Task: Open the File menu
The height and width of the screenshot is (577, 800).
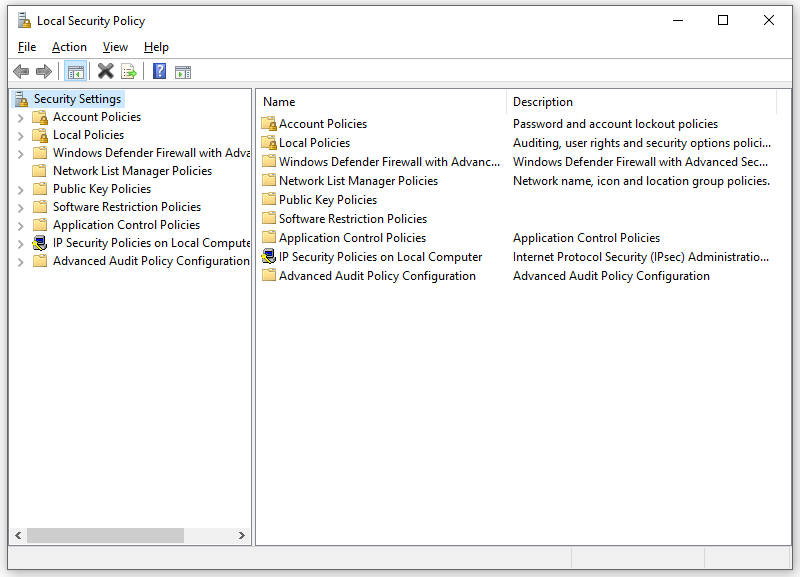Action: coord(26,47)
